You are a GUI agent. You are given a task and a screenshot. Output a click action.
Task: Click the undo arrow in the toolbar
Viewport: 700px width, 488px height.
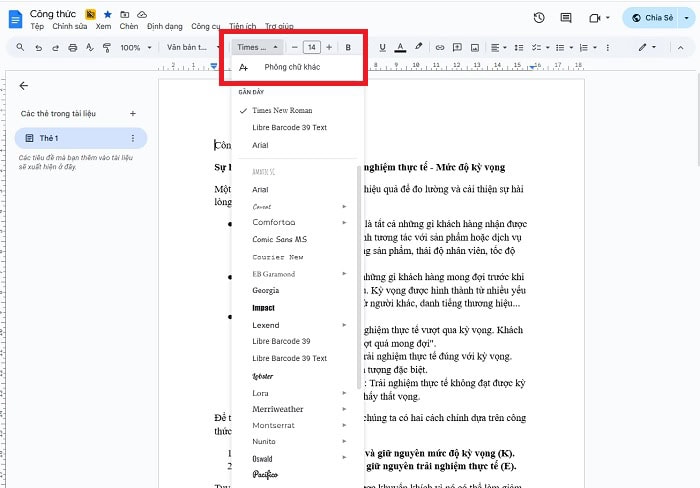pyautogui.click(x=35, y=47)
